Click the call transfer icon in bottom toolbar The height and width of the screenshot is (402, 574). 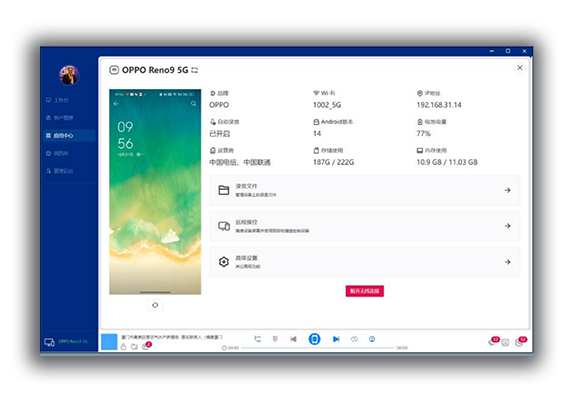pos(258,339)
